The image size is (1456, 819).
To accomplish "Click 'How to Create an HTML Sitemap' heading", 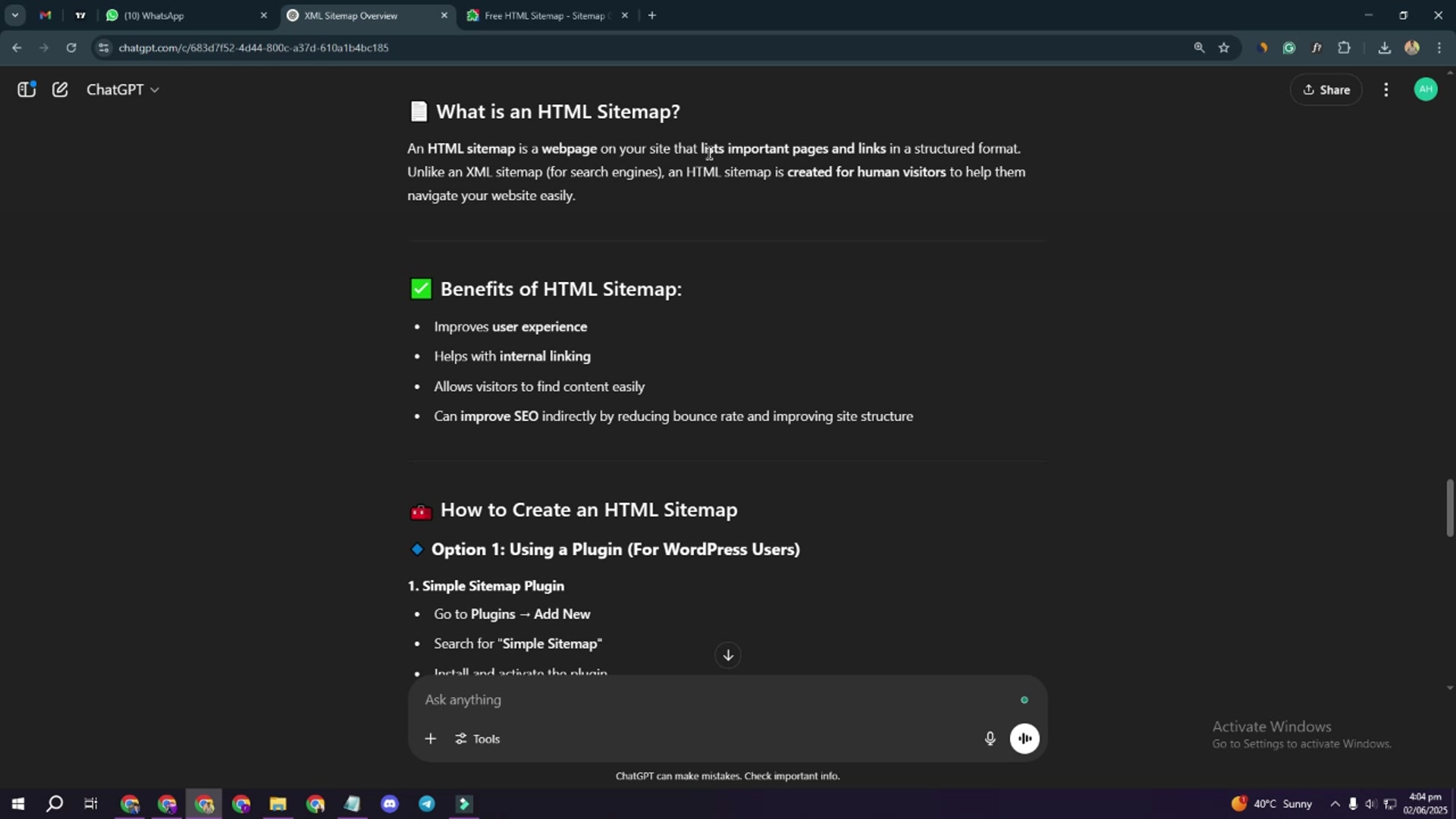I will (589, 510).
